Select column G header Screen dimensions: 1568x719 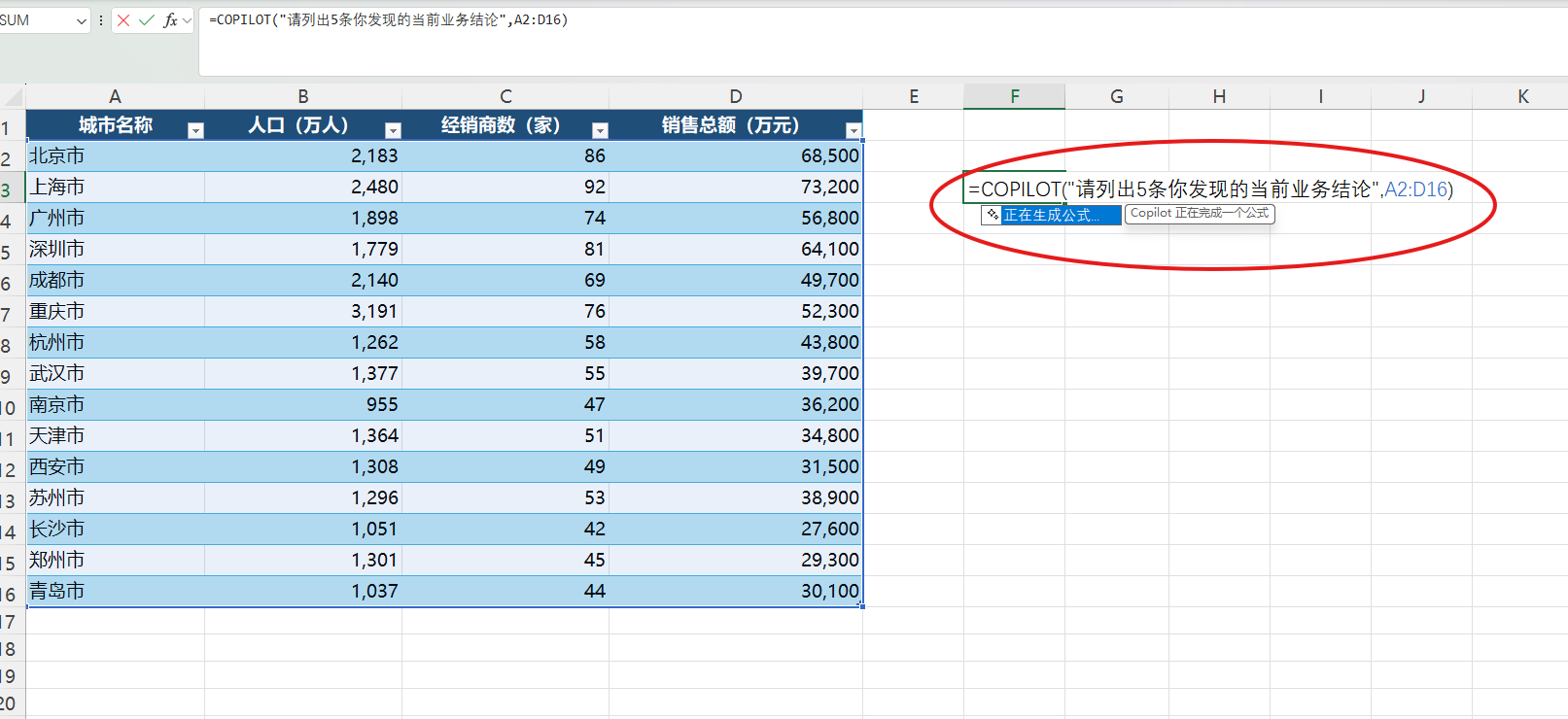tap(1117, 96)
